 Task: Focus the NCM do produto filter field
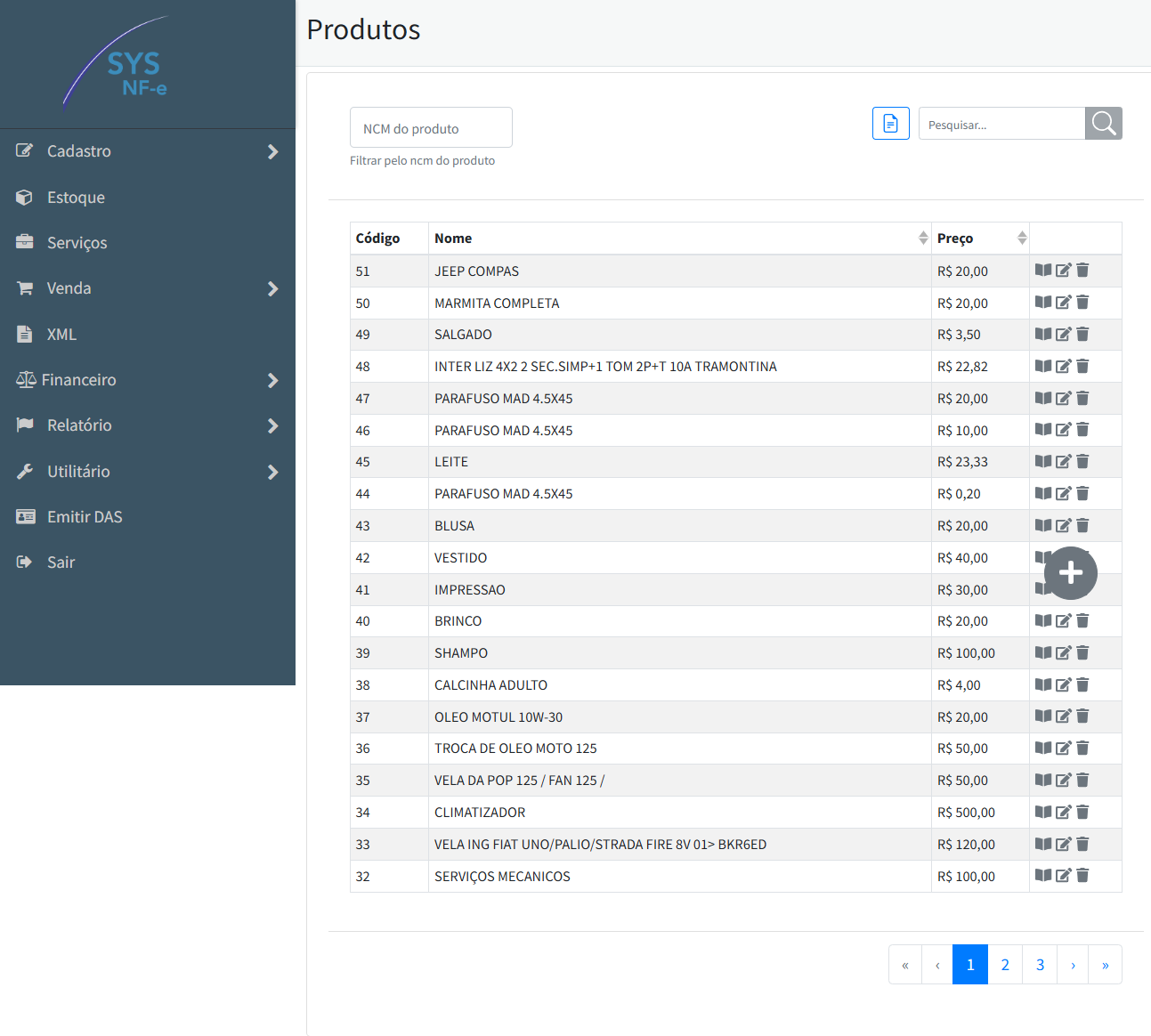pyautogui.click(x=431, y=127)
